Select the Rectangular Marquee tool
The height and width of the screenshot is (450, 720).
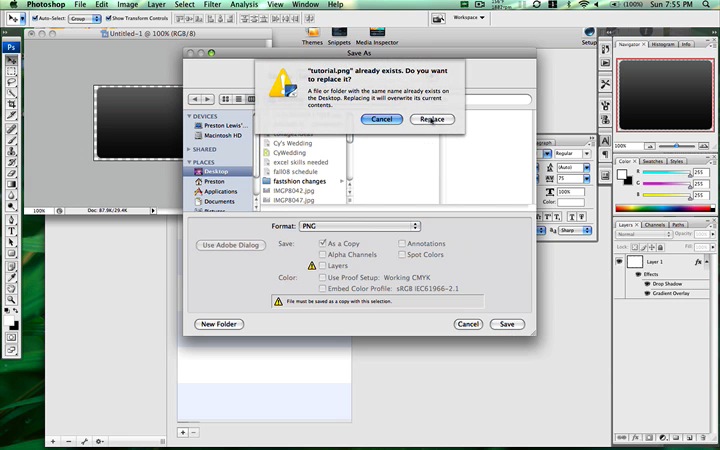[x=11, y=71]
